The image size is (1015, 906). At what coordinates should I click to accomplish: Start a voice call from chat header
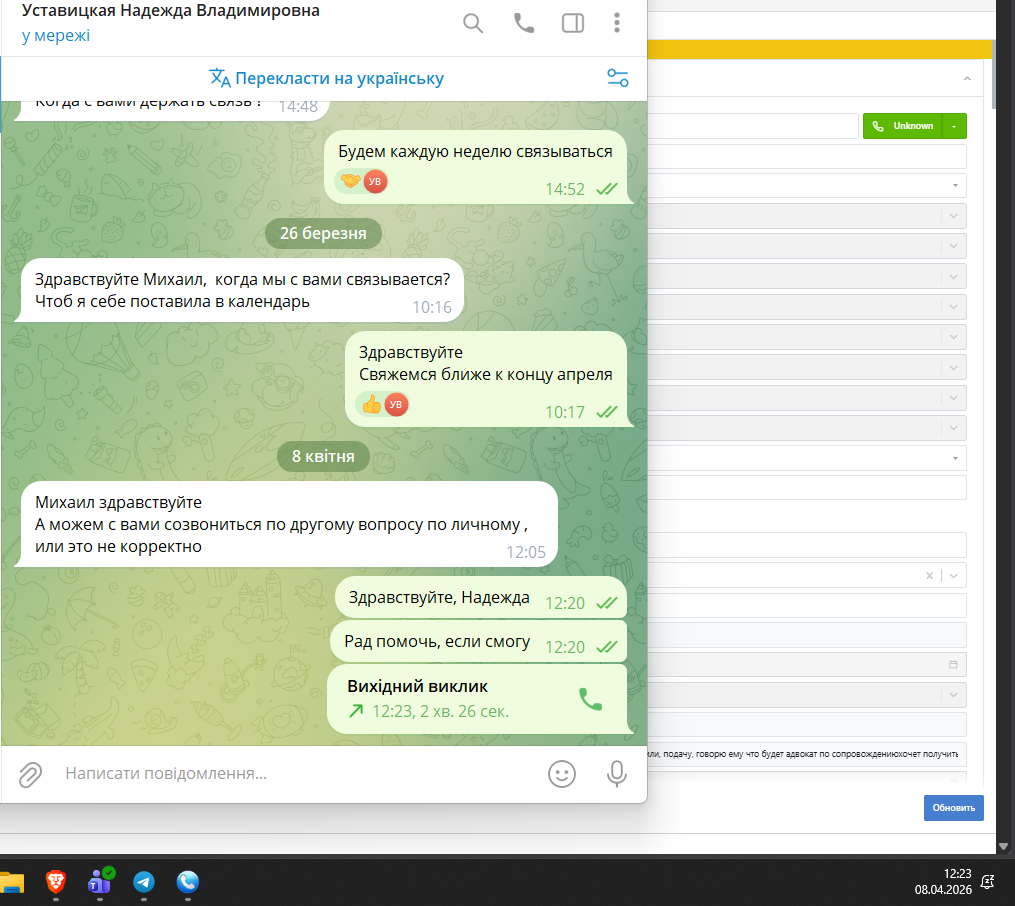(x=524, y=23)
